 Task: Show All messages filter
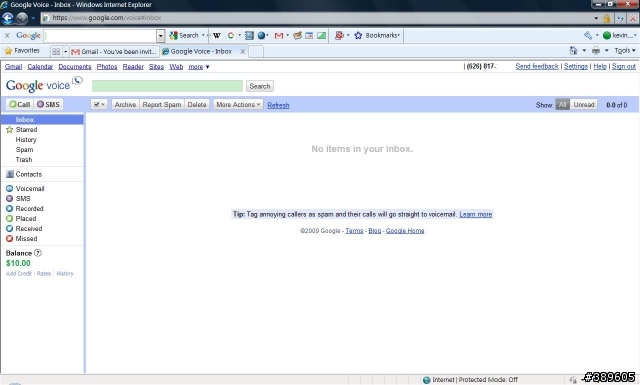pyautogui.click(x=562, y=105)
